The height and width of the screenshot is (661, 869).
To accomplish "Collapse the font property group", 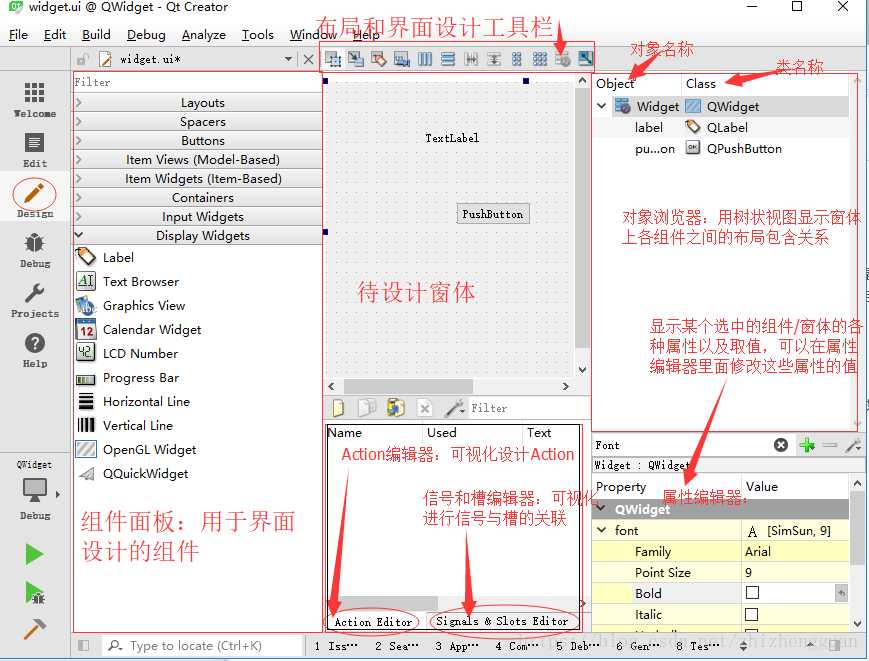I will coord(602,530).
